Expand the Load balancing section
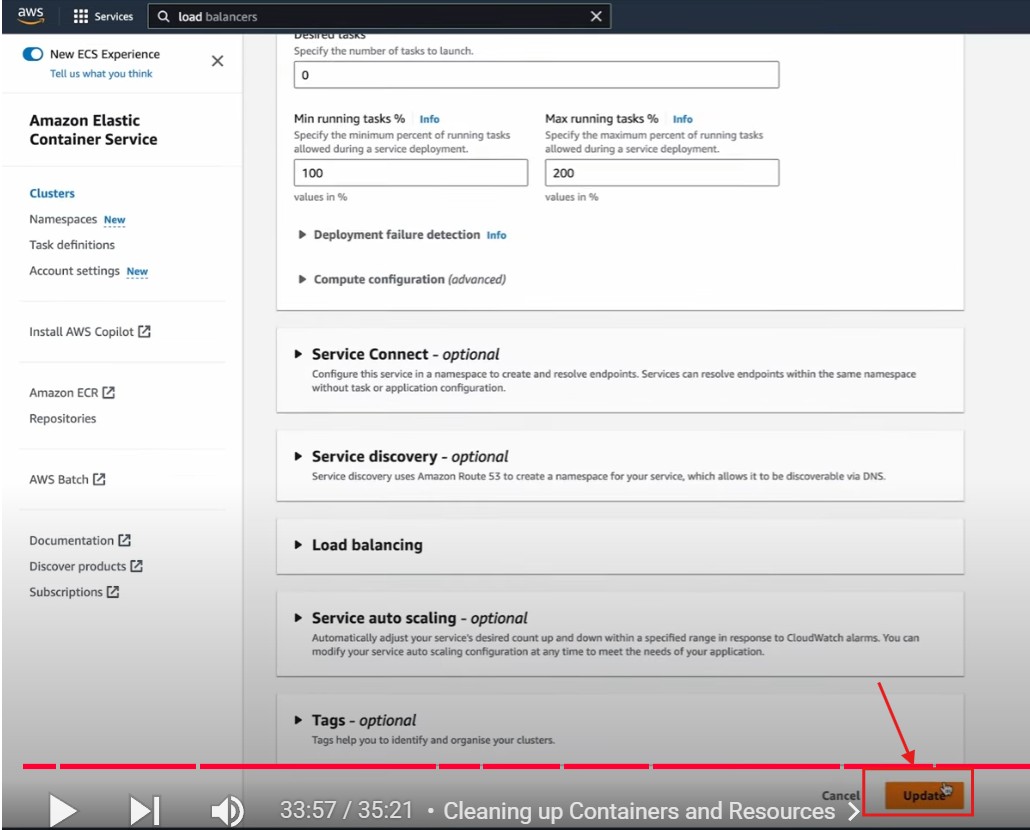The image size is (1030, 830). point(366,545)
